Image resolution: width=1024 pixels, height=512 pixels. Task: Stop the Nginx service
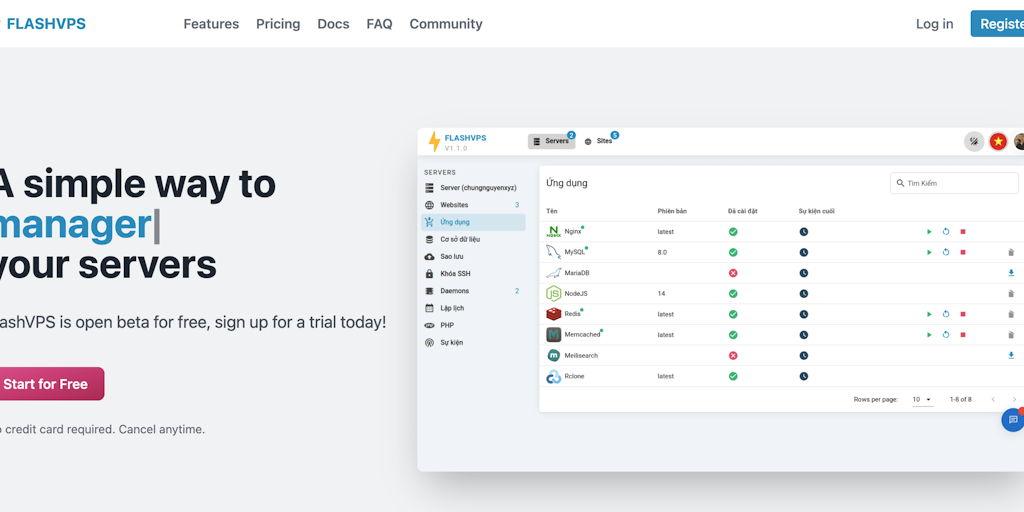(x=963, y=232)
